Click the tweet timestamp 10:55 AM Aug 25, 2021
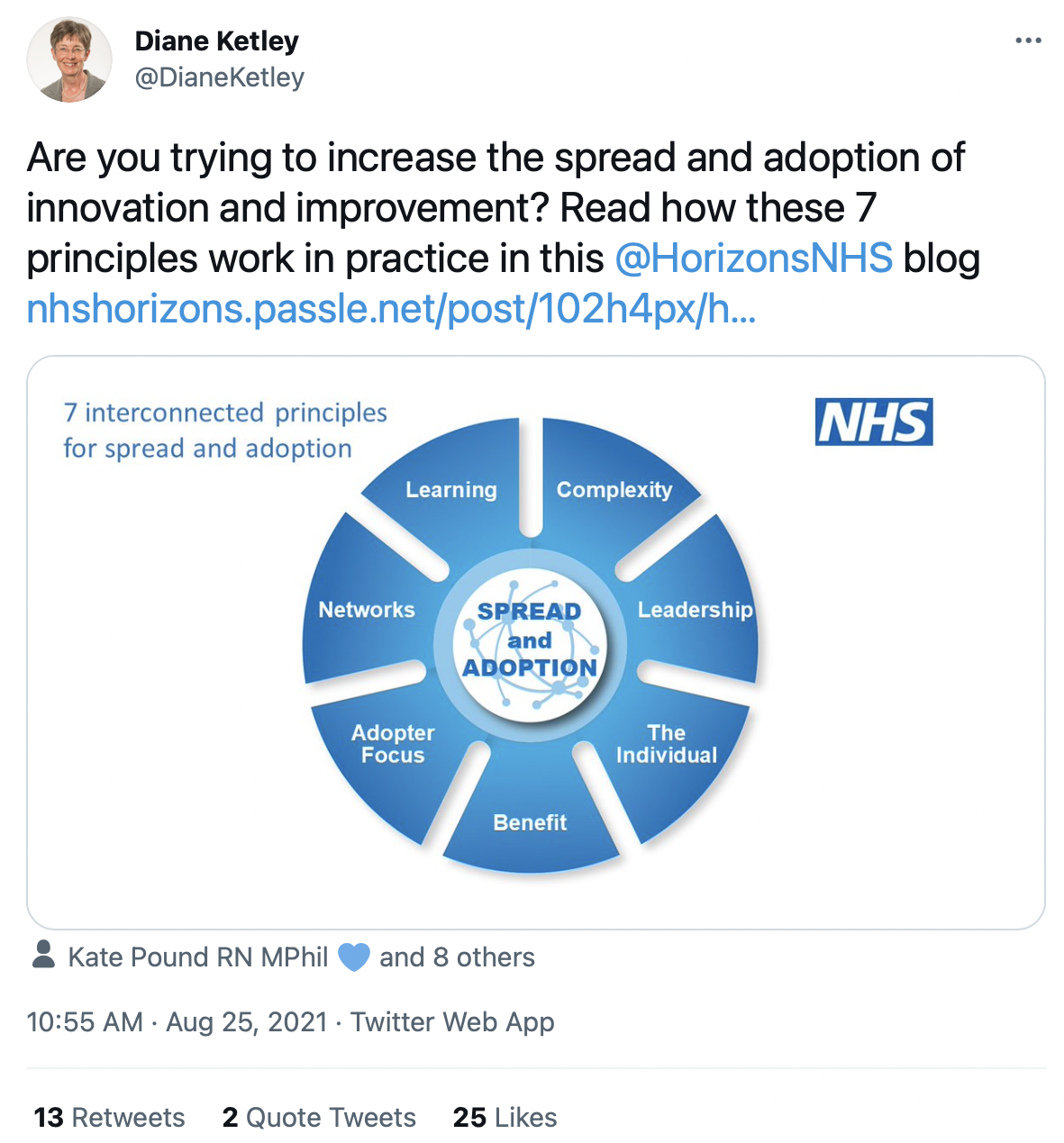The width and height of the screenshot is (1064, 1143). [177, 1022]
